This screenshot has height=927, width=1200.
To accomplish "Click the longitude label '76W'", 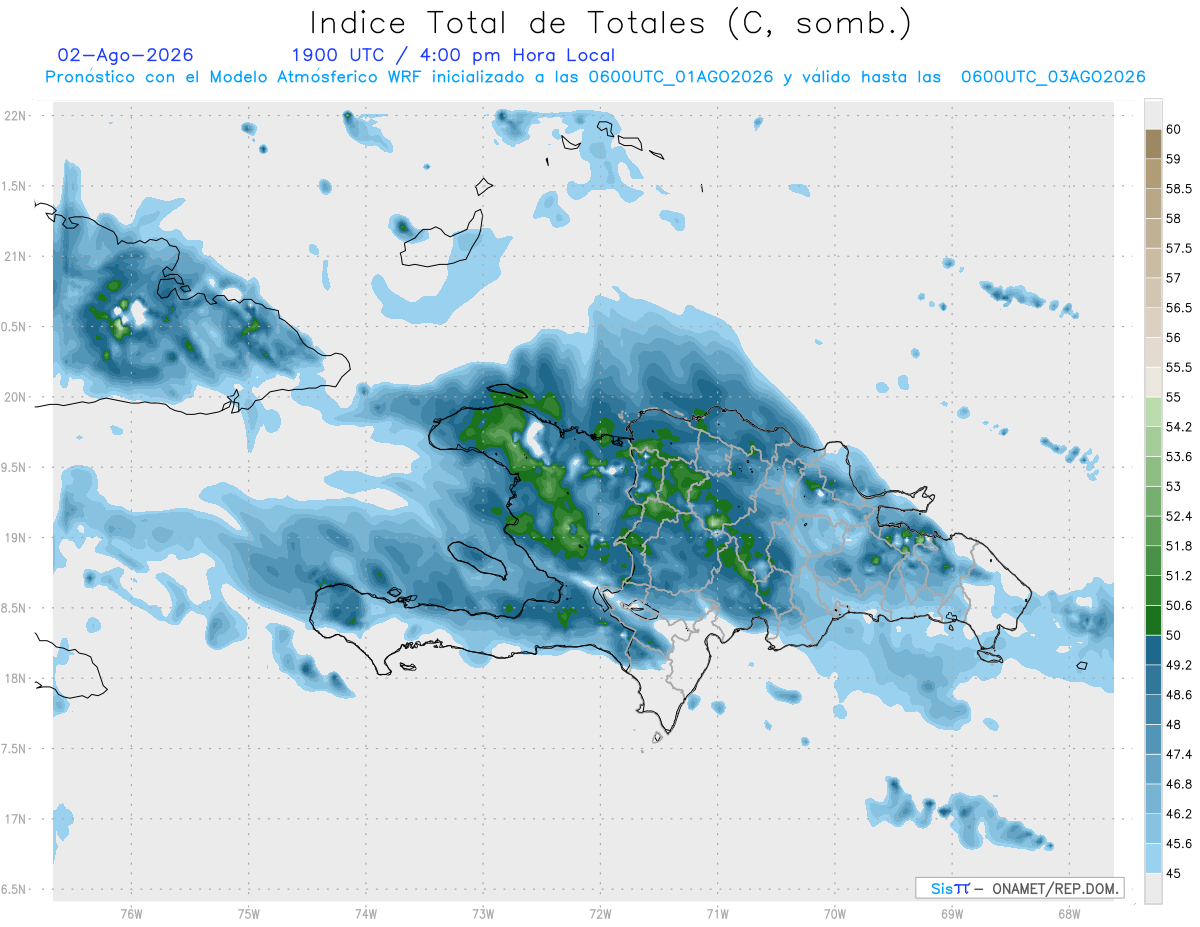I will [x=131, y=913].
